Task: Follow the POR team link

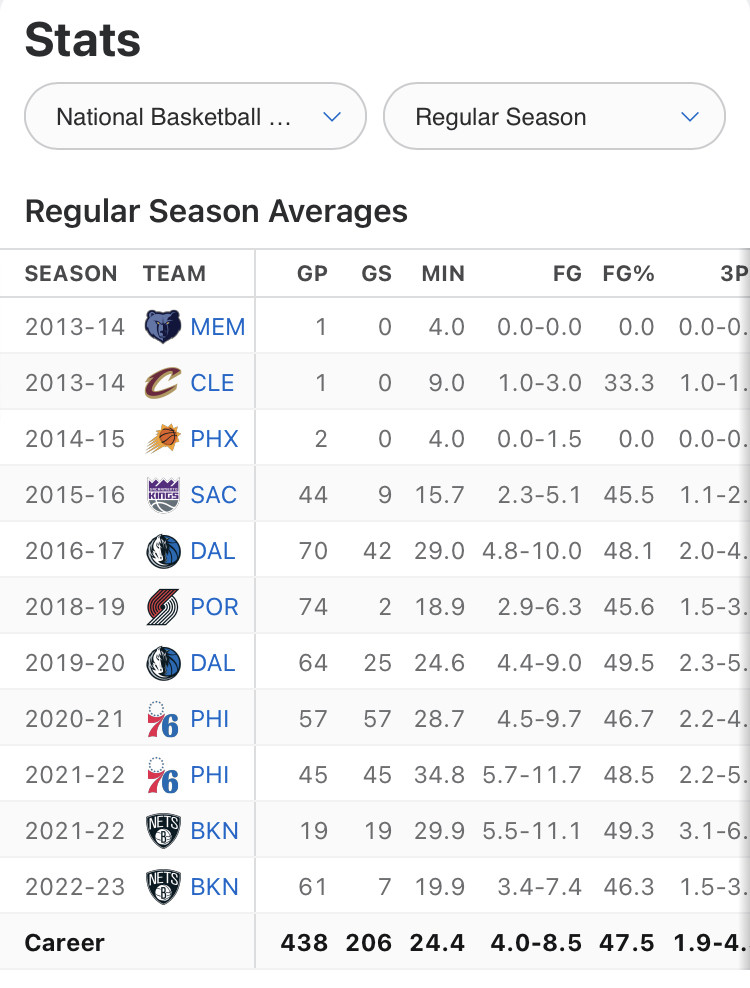Action: pyautogui.click(x=214, y=607)
